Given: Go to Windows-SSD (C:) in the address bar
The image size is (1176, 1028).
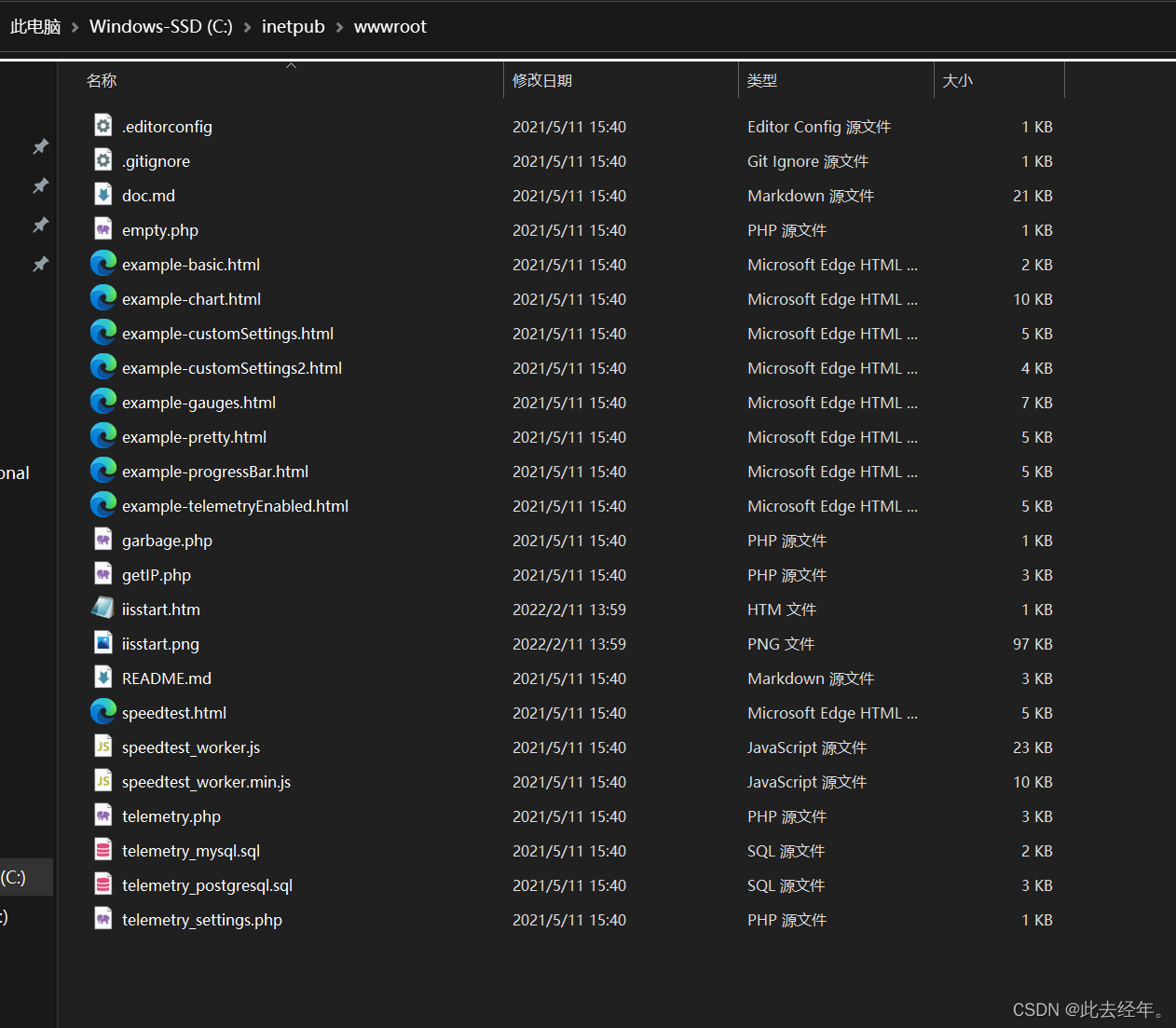Looking at the screenshot, I should (x=161, y=27).
